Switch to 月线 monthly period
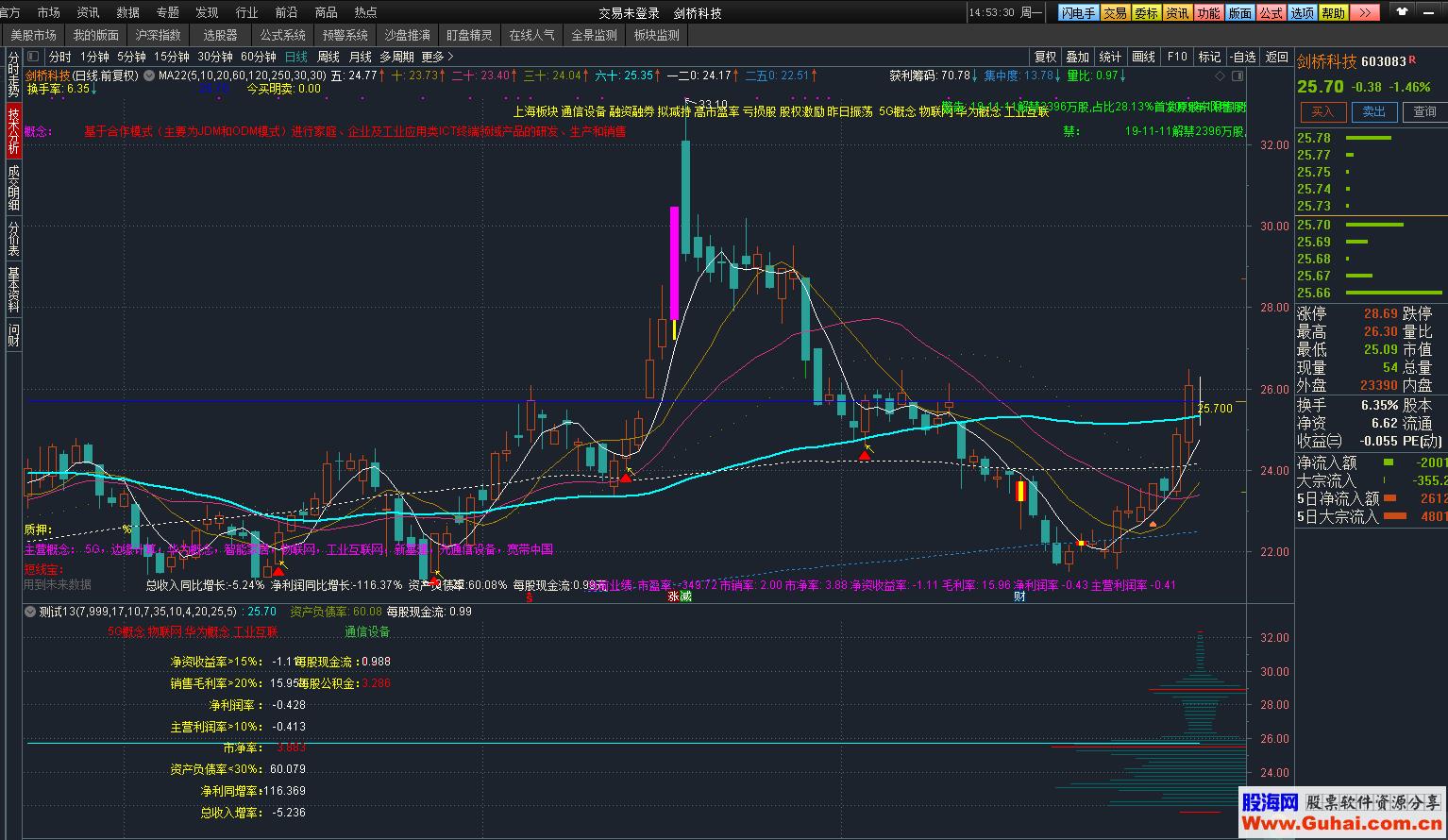This screenshot has height=840, width=1448. (x=360, y=57)
